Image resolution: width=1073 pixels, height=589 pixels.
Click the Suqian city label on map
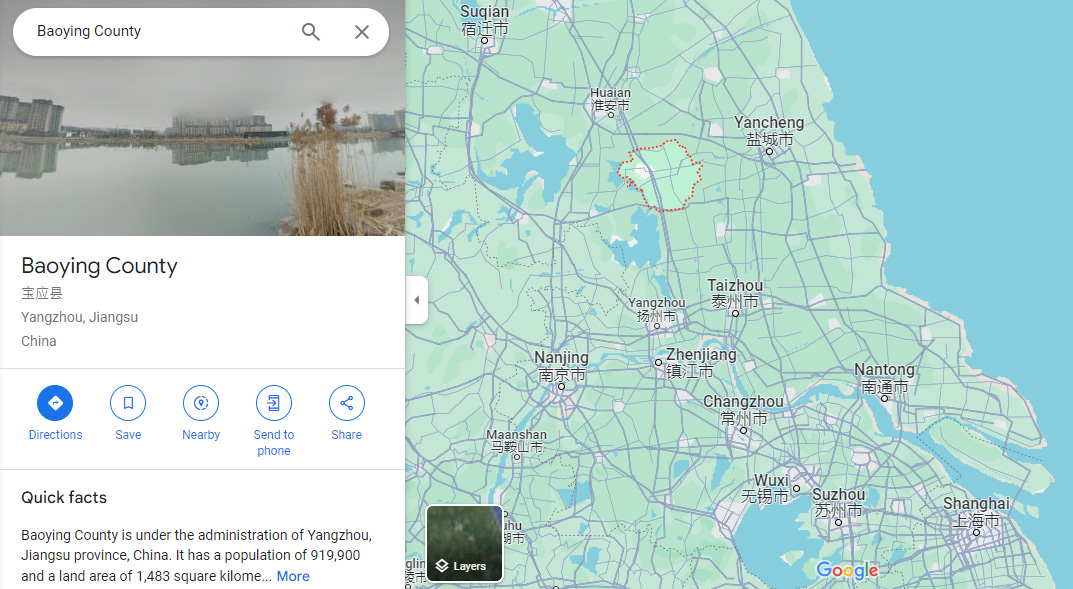[x=484, y=20]
